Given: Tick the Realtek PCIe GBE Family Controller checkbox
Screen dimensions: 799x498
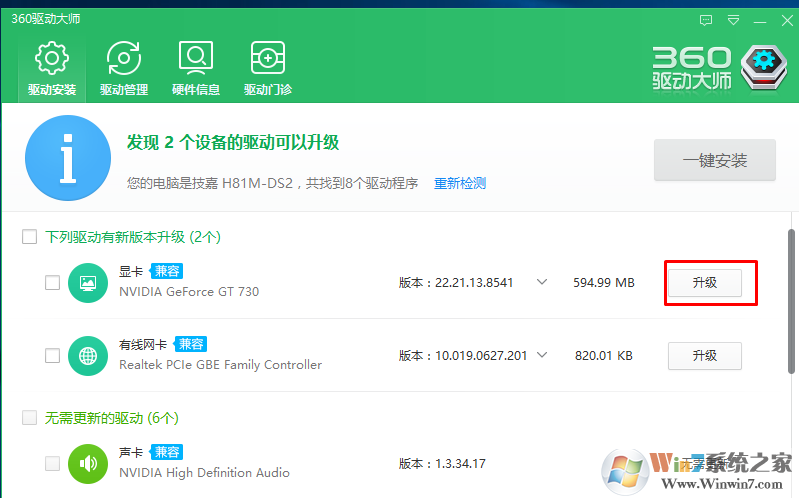Looking at the screenshot, I should click(x=52, y=355).
